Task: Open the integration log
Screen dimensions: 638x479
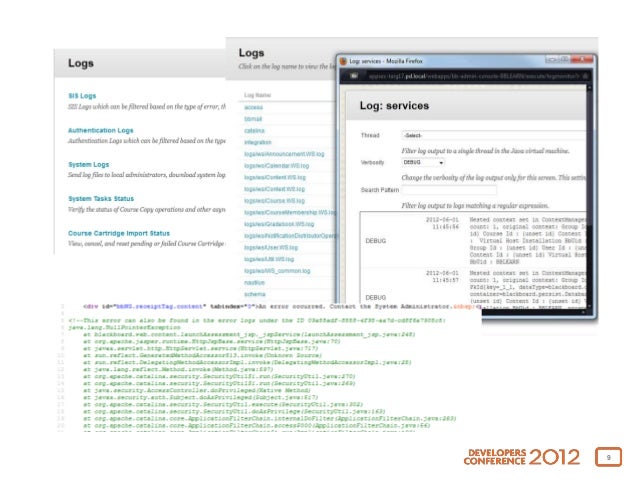Action: [x=258, y=142]
